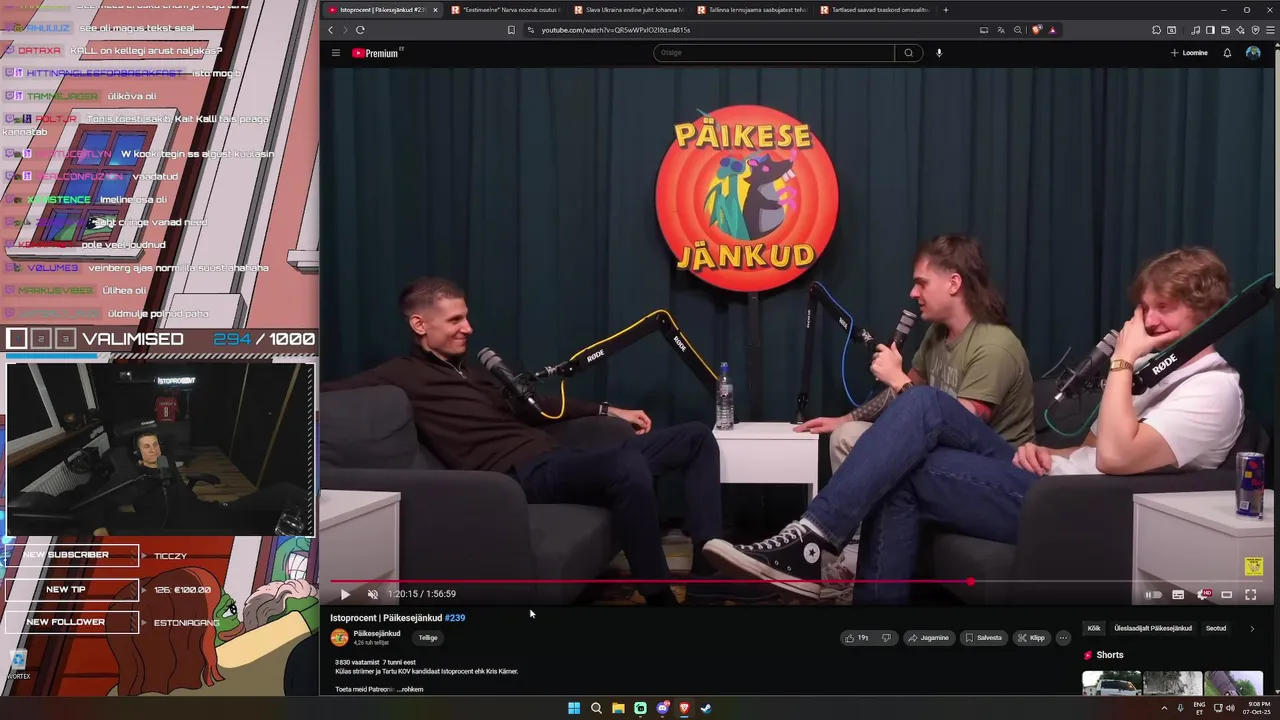Start voice search with microphone icon
The image size is (1280, 720).
[x=939, y=53]
